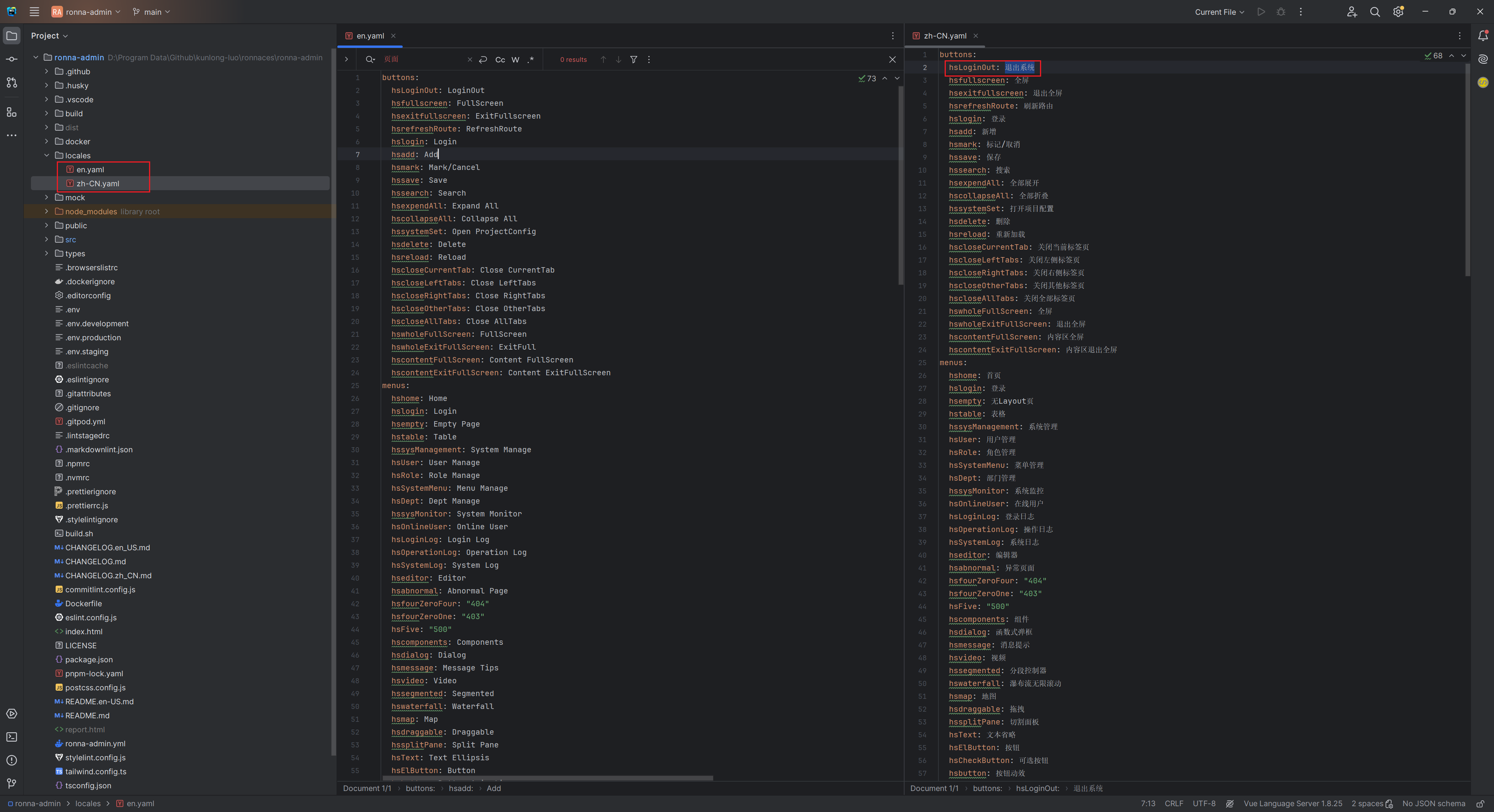Toggle Match Case (Cc) in search
The image size is (1494, 812).
pyautogui.click(x=500, y=59)
